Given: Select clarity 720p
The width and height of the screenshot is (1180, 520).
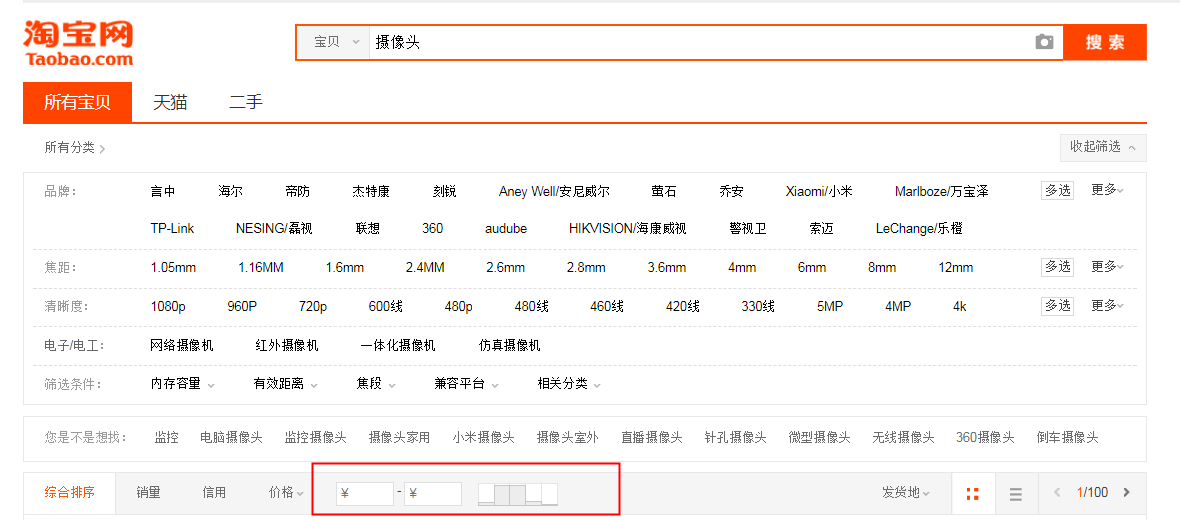Looking at the screenshot, I should click(313, 306).
